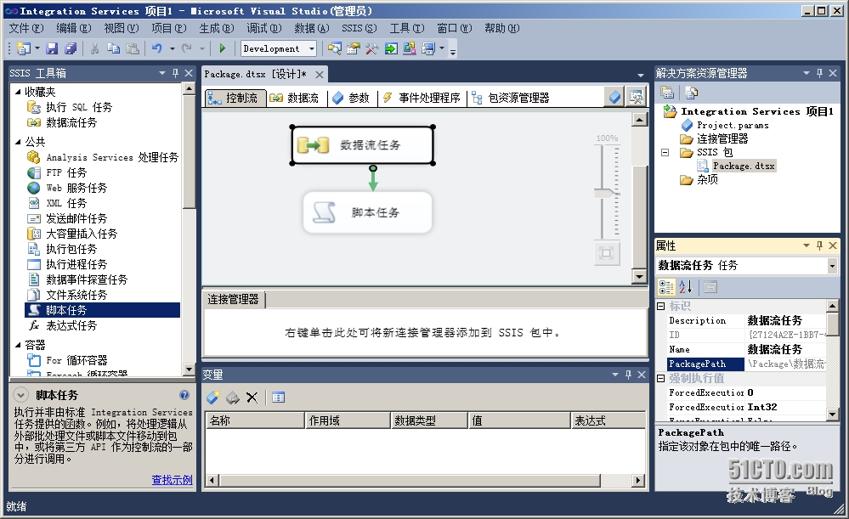This screenshot has height=519, width=849.
Task: Collapse the 标识 property category
Action: [x=661, y=306]
